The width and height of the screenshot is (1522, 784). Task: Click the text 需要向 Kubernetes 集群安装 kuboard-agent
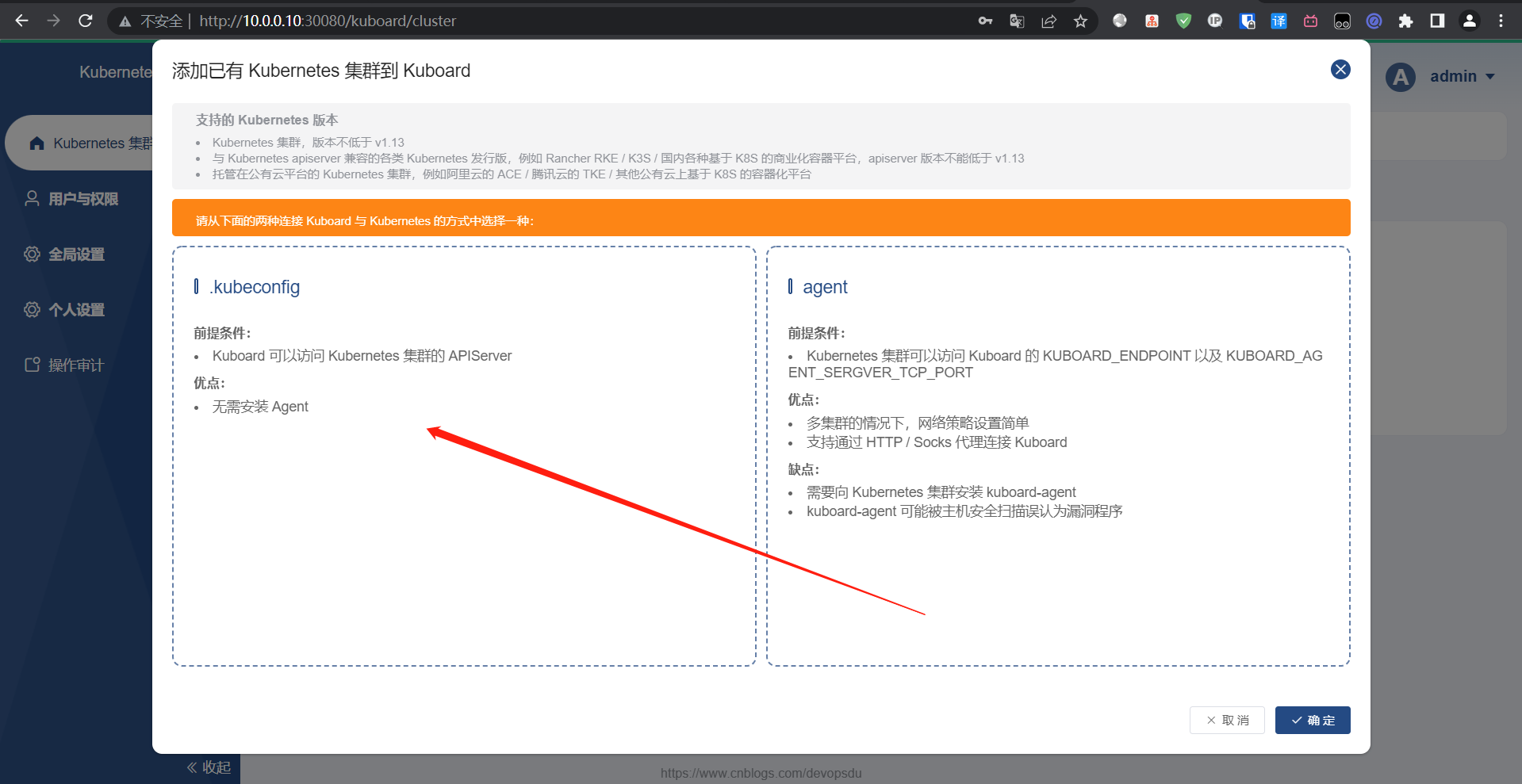coord(941,492)
